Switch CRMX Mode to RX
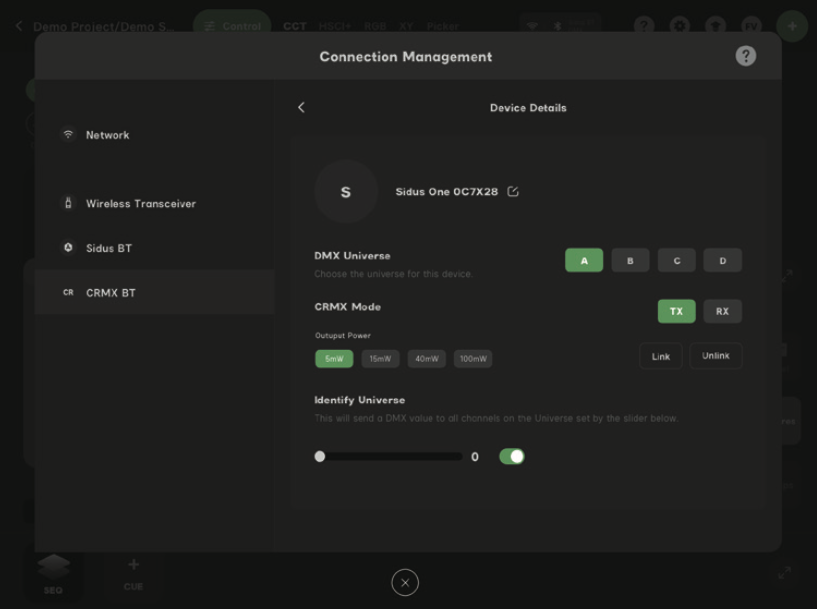The height and width of the screenshot is (609, 817). coord(722,311)
